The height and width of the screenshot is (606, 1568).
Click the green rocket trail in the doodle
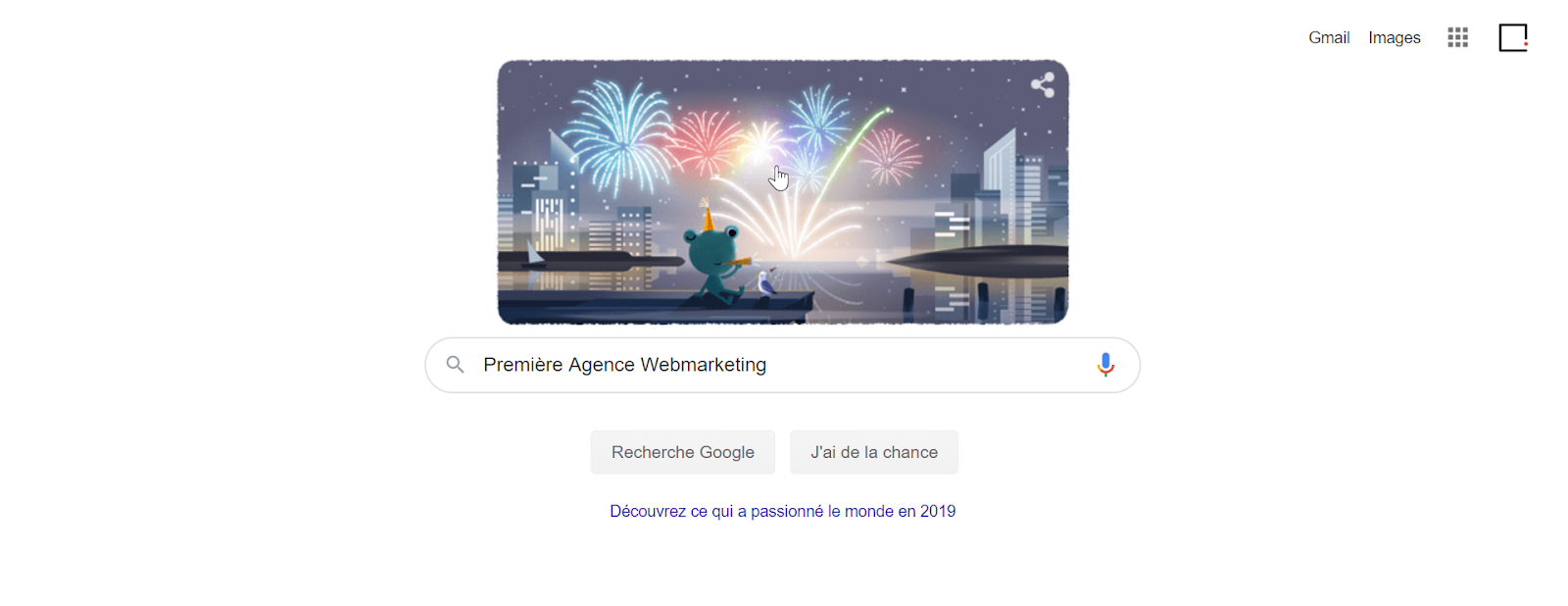pyautogui.click(x=851, y=155)
